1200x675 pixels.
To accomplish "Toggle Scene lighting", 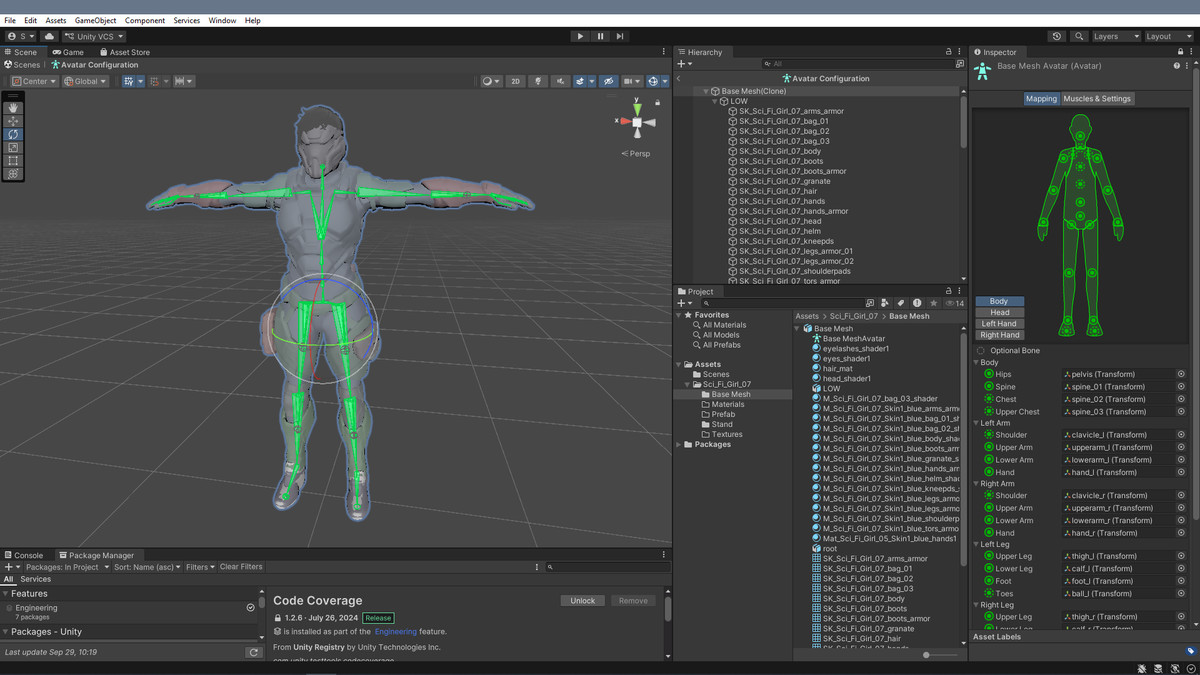I will (x=538, y=81).
